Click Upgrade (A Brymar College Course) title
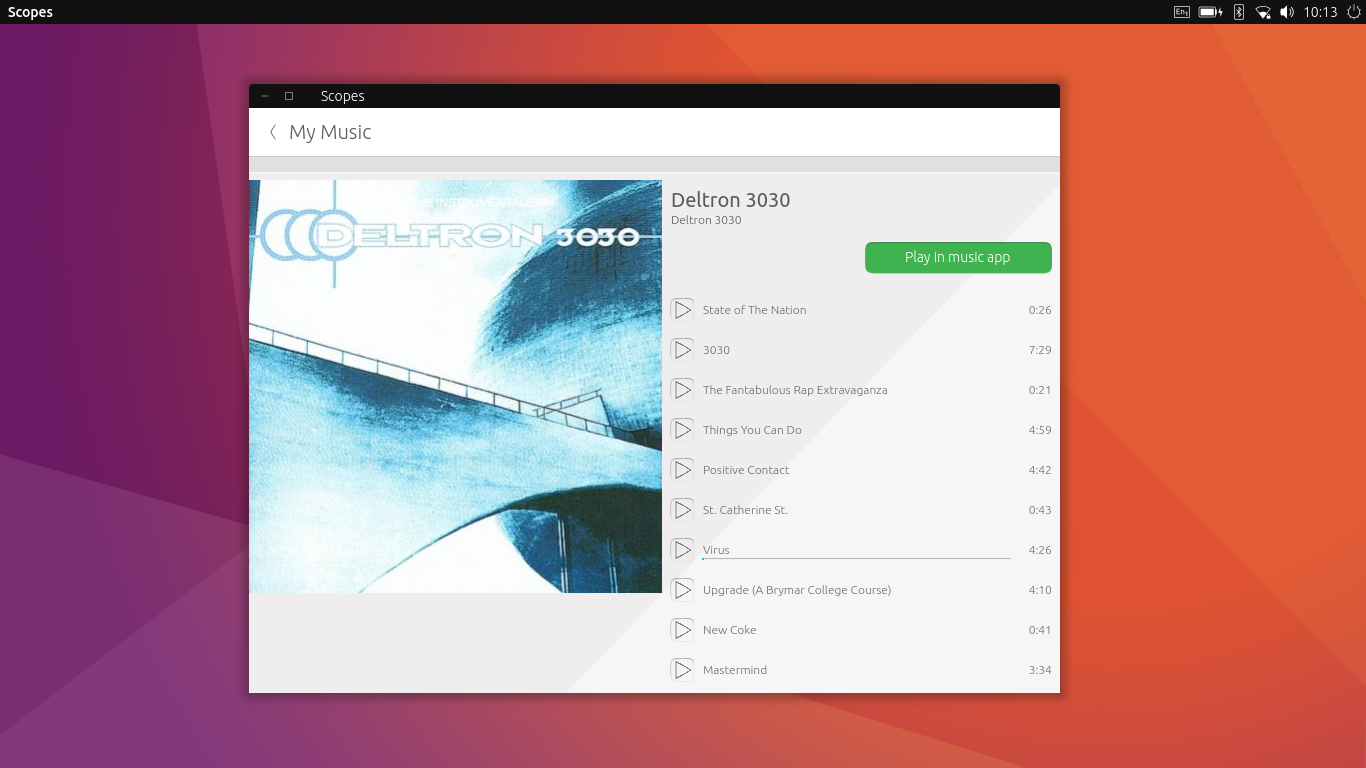The image size is (1366, 768). tap(797, 590)
